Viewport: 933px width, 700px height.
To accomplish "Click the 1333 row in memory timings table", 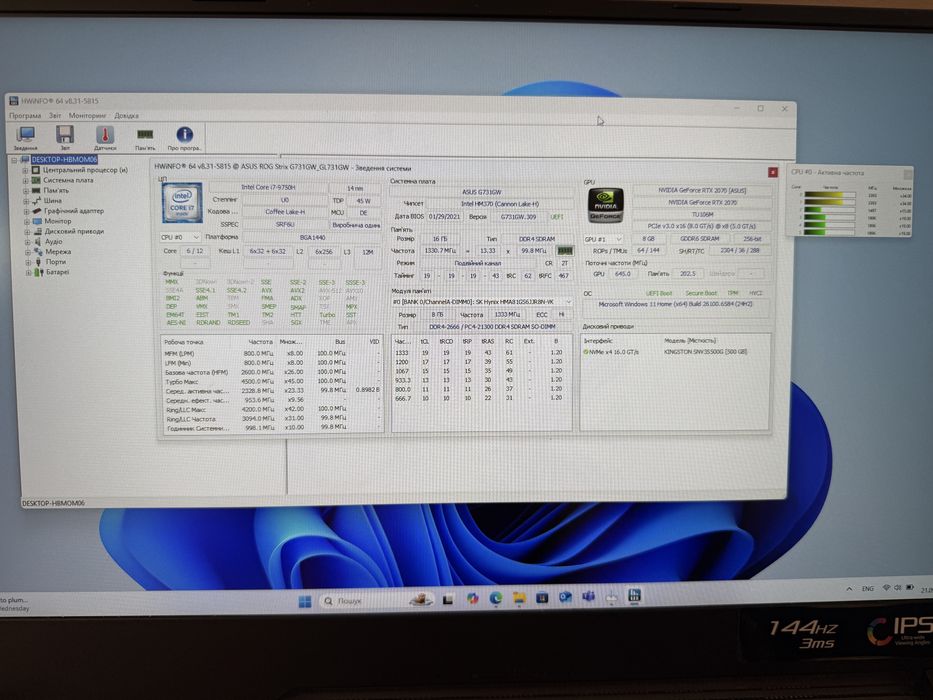I will click(479, 352).
